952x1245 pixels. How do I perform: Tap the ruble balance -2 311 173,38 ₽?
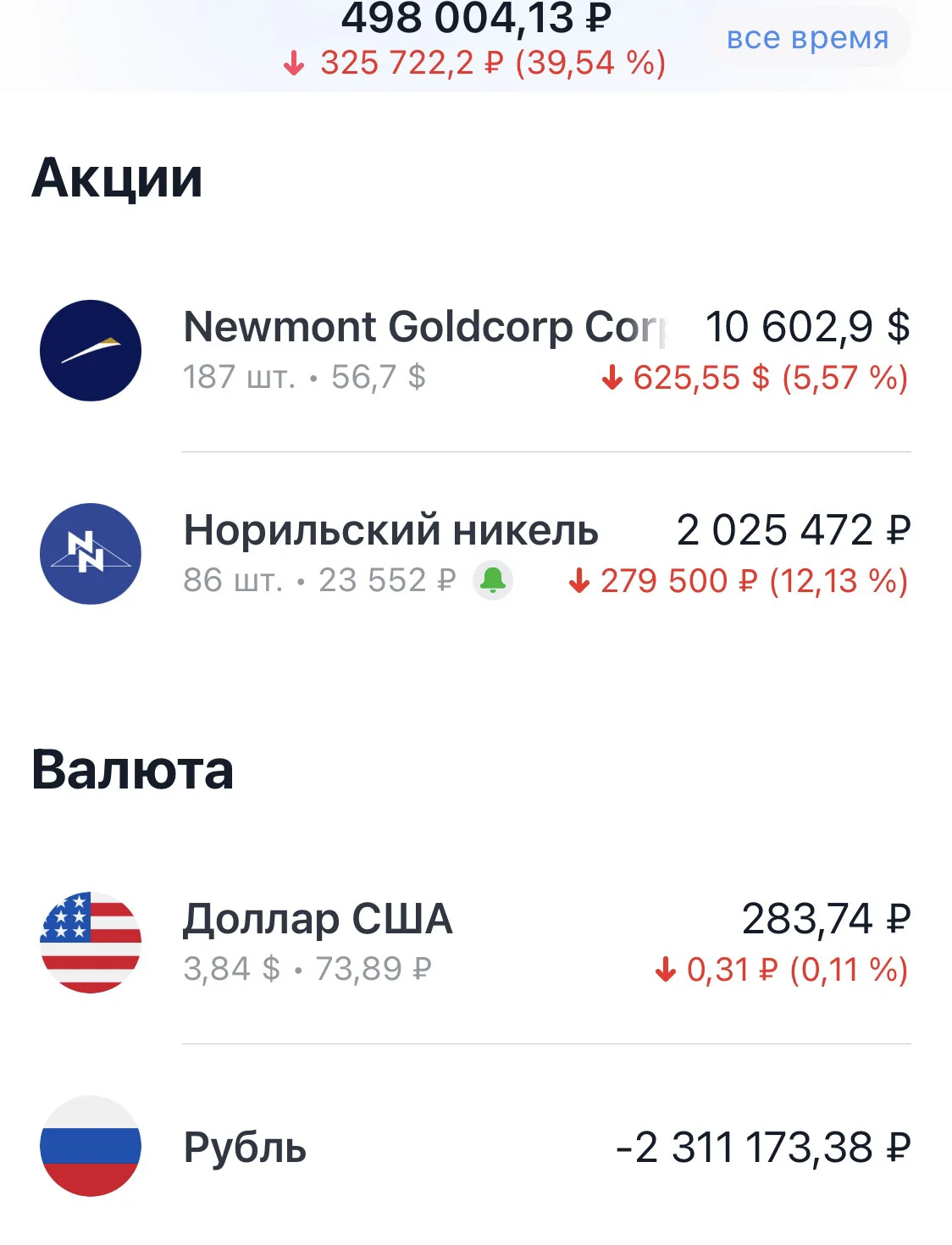pyautogui.click(x=763, y=1148)
